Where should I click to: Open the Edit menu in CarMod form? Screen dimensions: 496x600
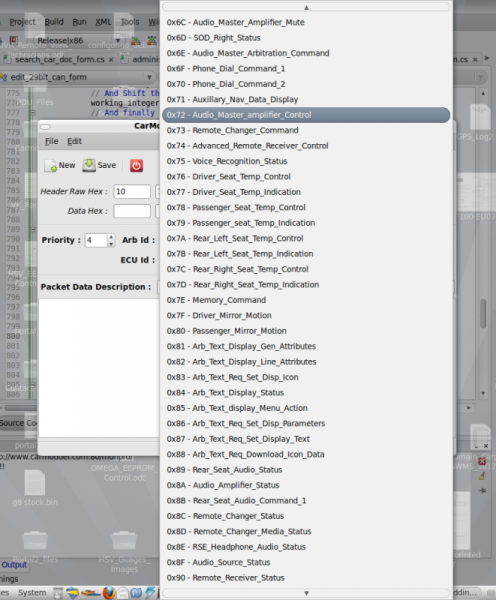pos(75,141)
